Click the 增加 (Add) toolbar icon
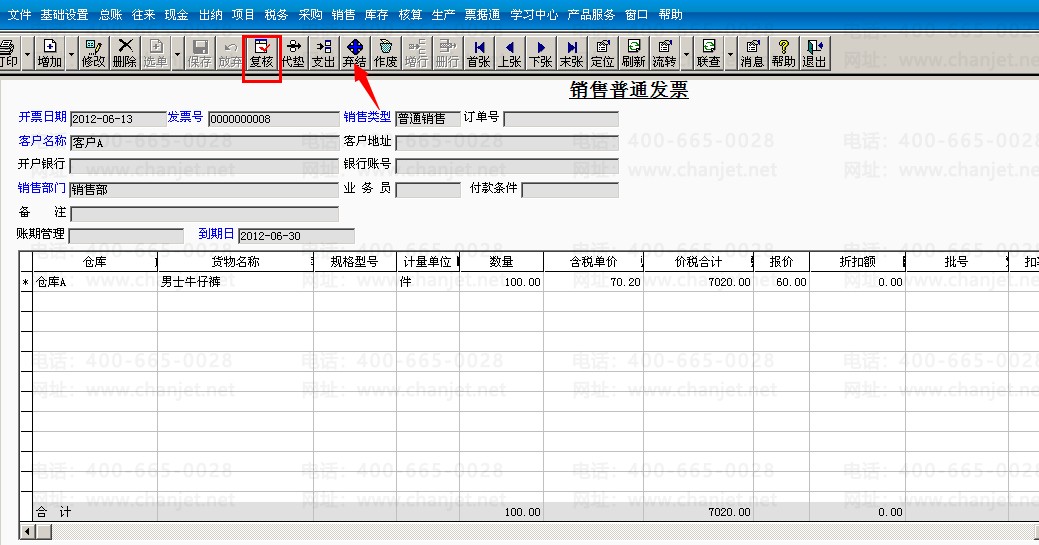 pyautogui.click(x=50, y=53)
